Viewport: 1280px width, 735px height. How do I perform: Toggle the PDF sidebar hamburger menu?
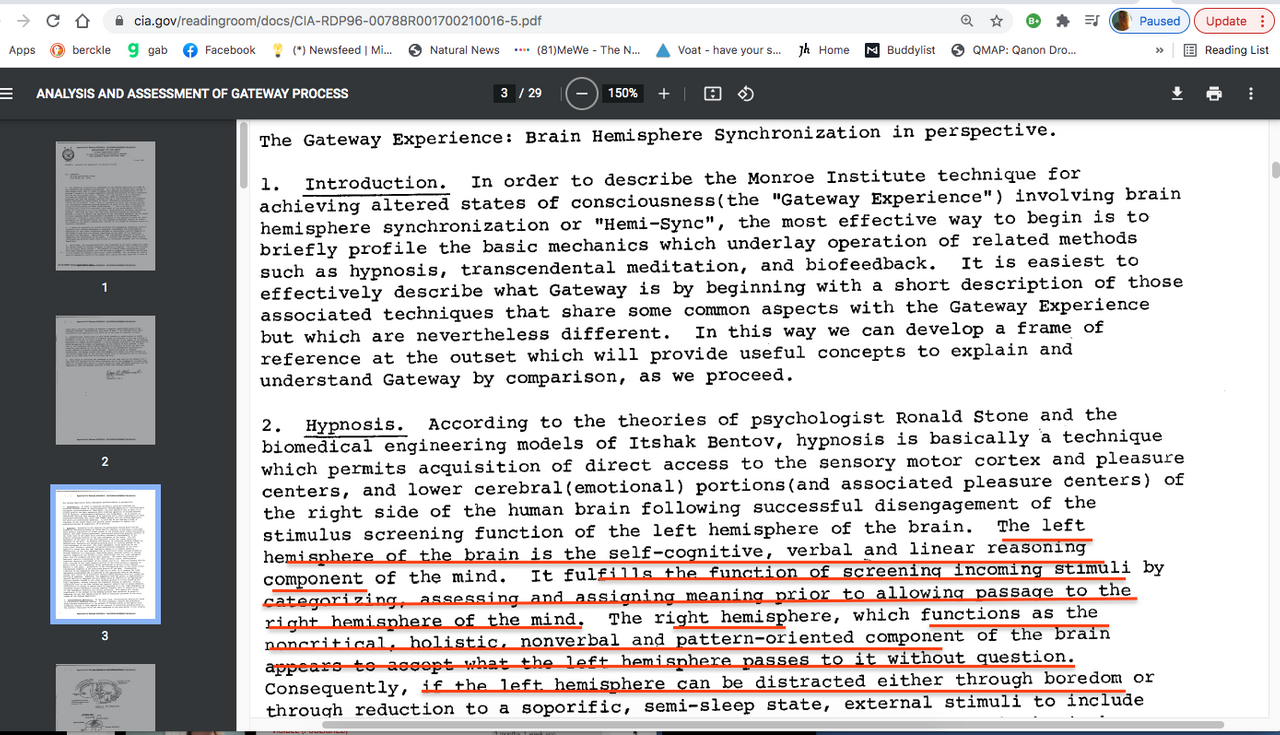8,93
